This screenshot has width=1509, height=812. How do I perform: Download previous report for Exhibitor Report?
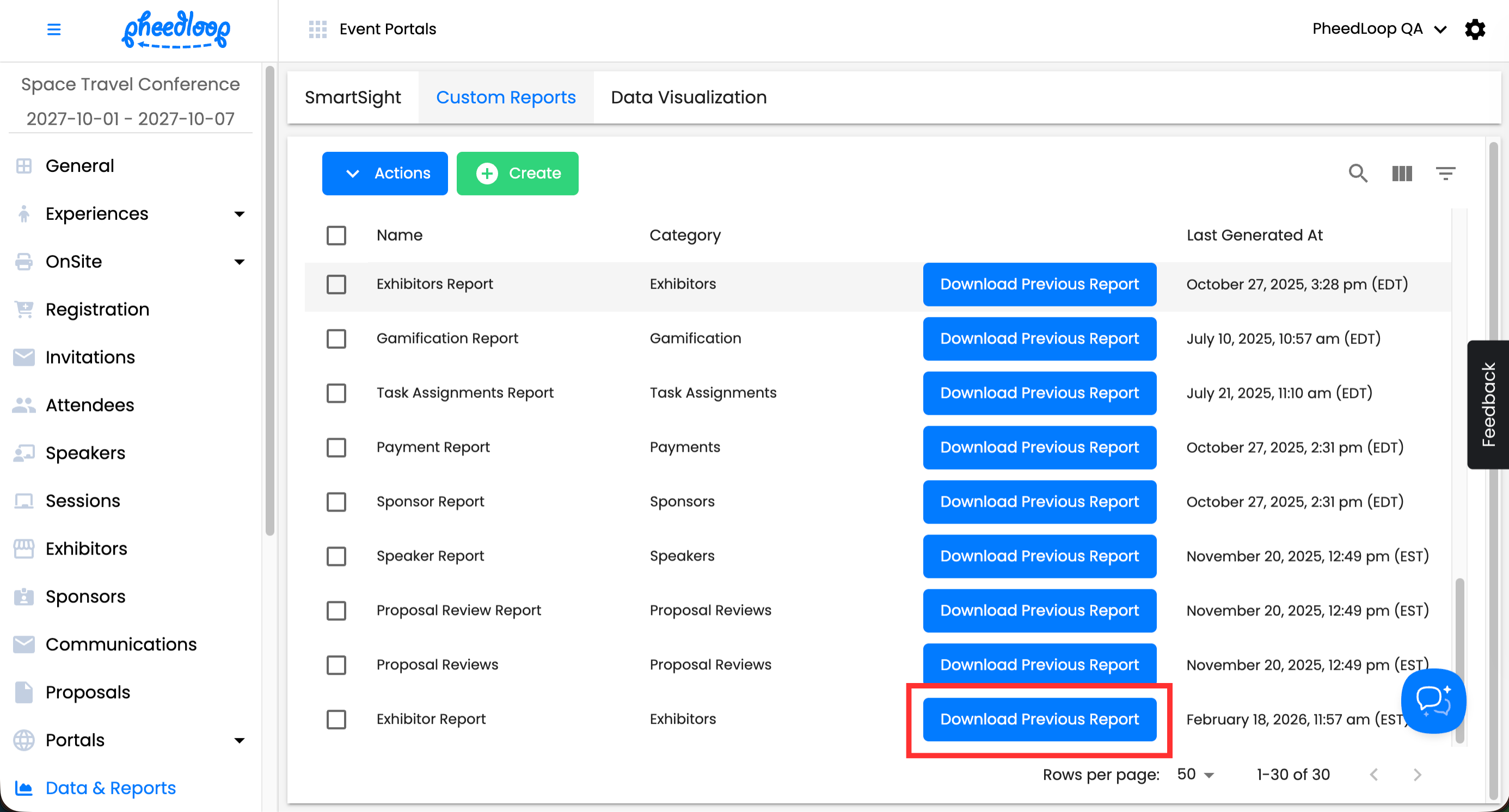tap(1039, 719)
